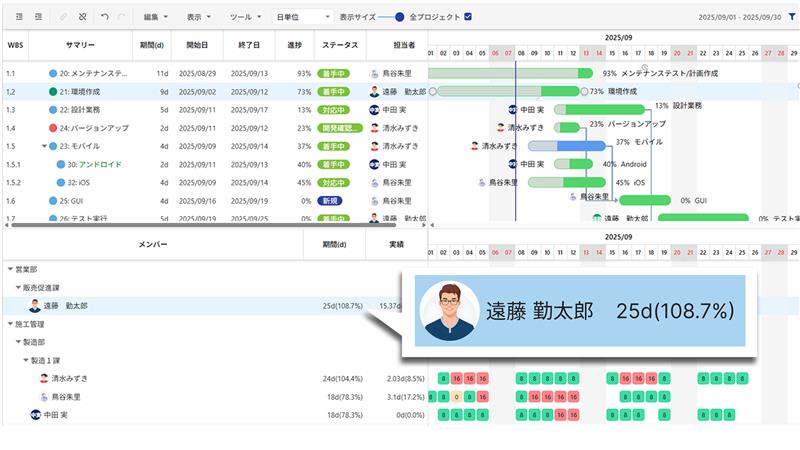This screenshot has width=800, height=450.
Task: Click the undo arrow icon
Action: point(105,17)
